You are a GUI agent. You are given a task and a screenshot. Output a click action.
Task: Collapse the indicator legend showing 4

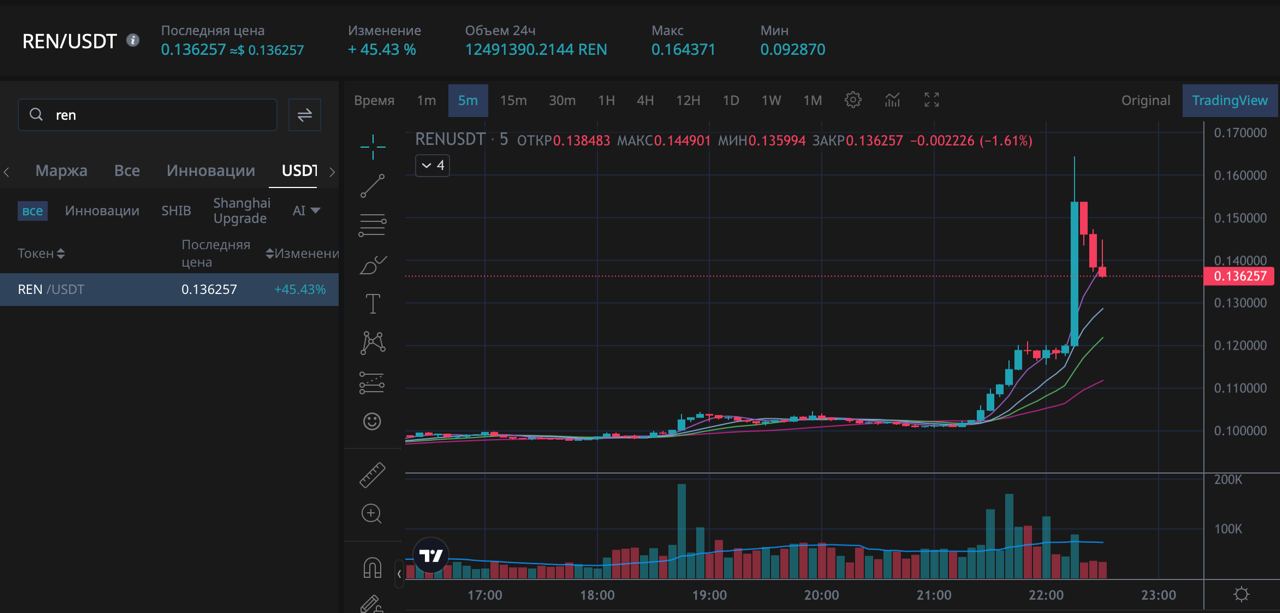(x=432, y=165)
